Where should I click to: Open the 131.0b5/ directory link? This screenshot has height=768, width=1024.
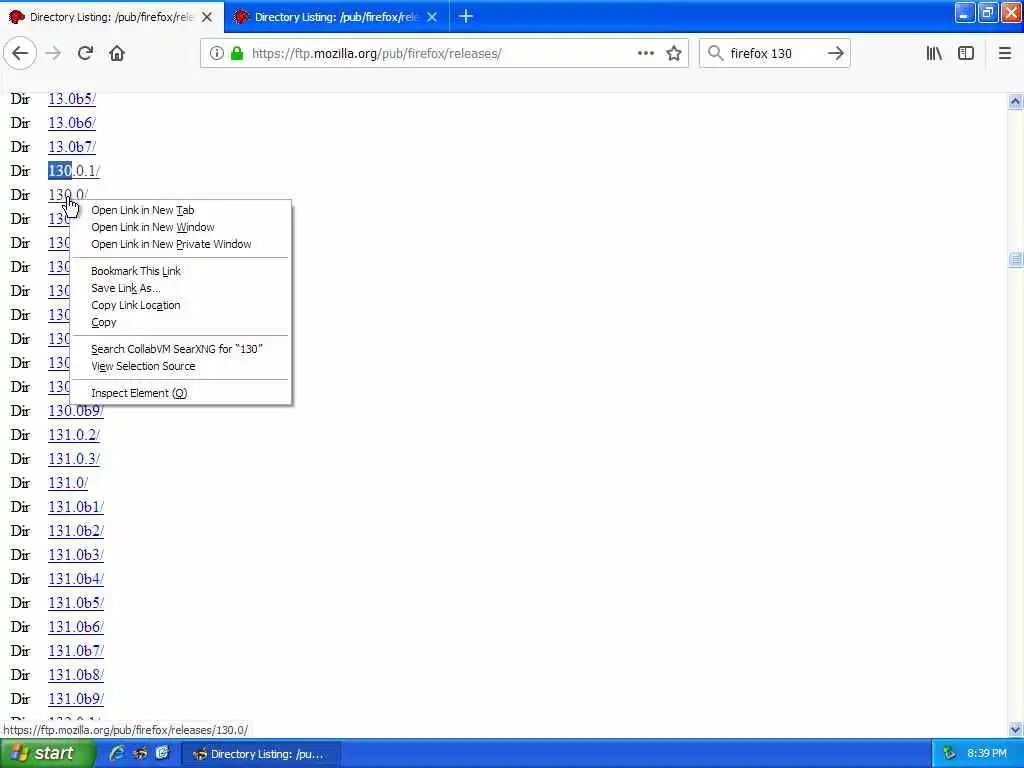[x=76, y=603]
